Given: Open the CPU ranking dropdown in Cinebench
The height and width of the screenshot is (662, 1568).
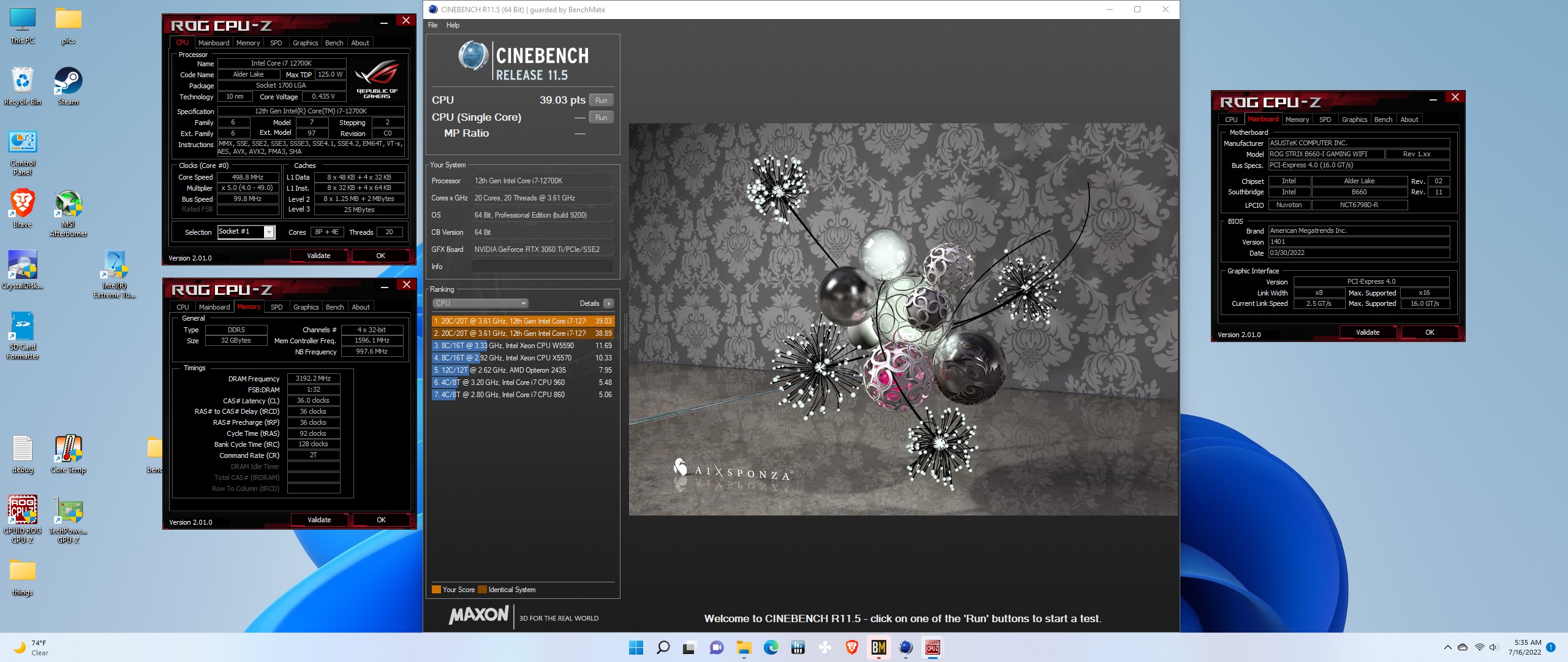Looking at the screenshot, I should point(480,303).
